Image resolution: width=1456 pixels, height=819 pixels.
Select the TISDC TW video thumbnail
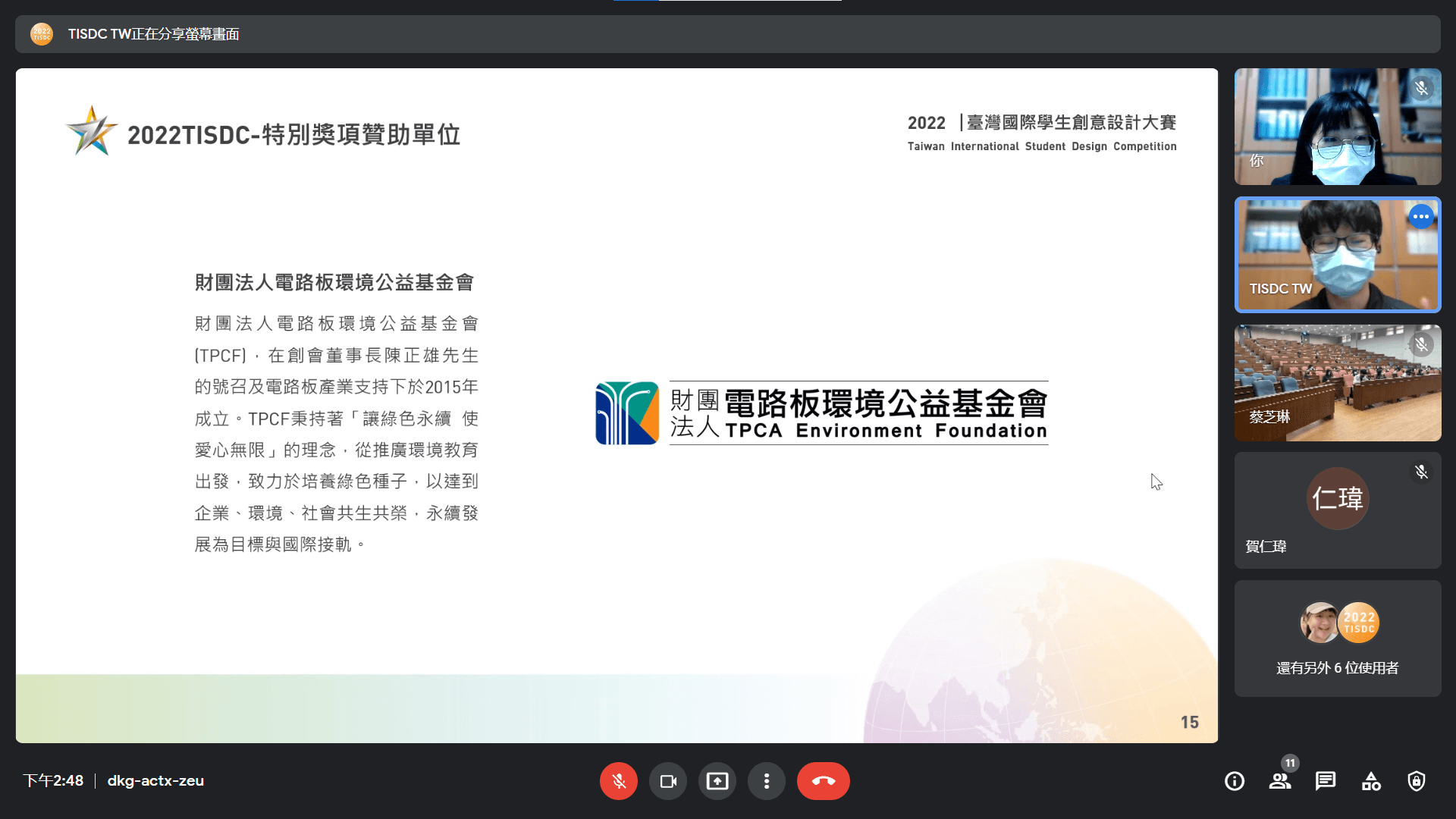pyautogui.click(x=1338, y=255)
